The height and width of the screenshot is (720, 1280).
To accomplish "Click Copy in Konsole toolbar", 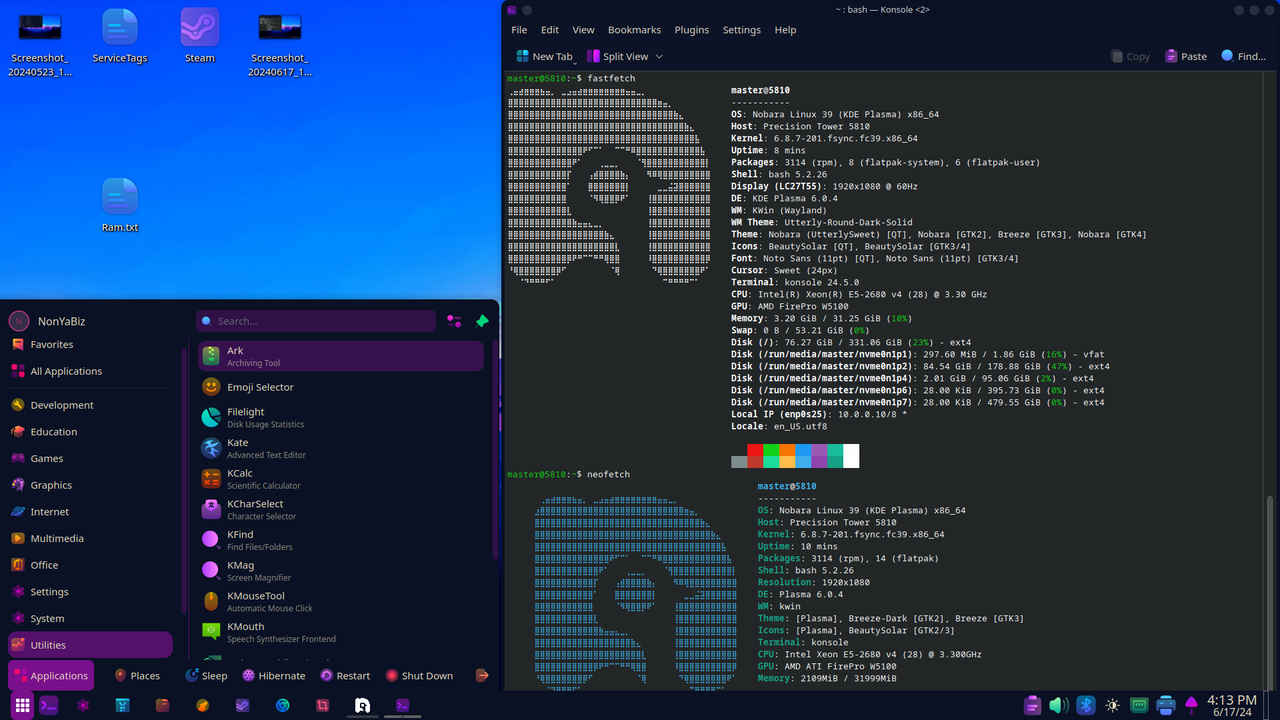I will click(x=1130, y=57).
